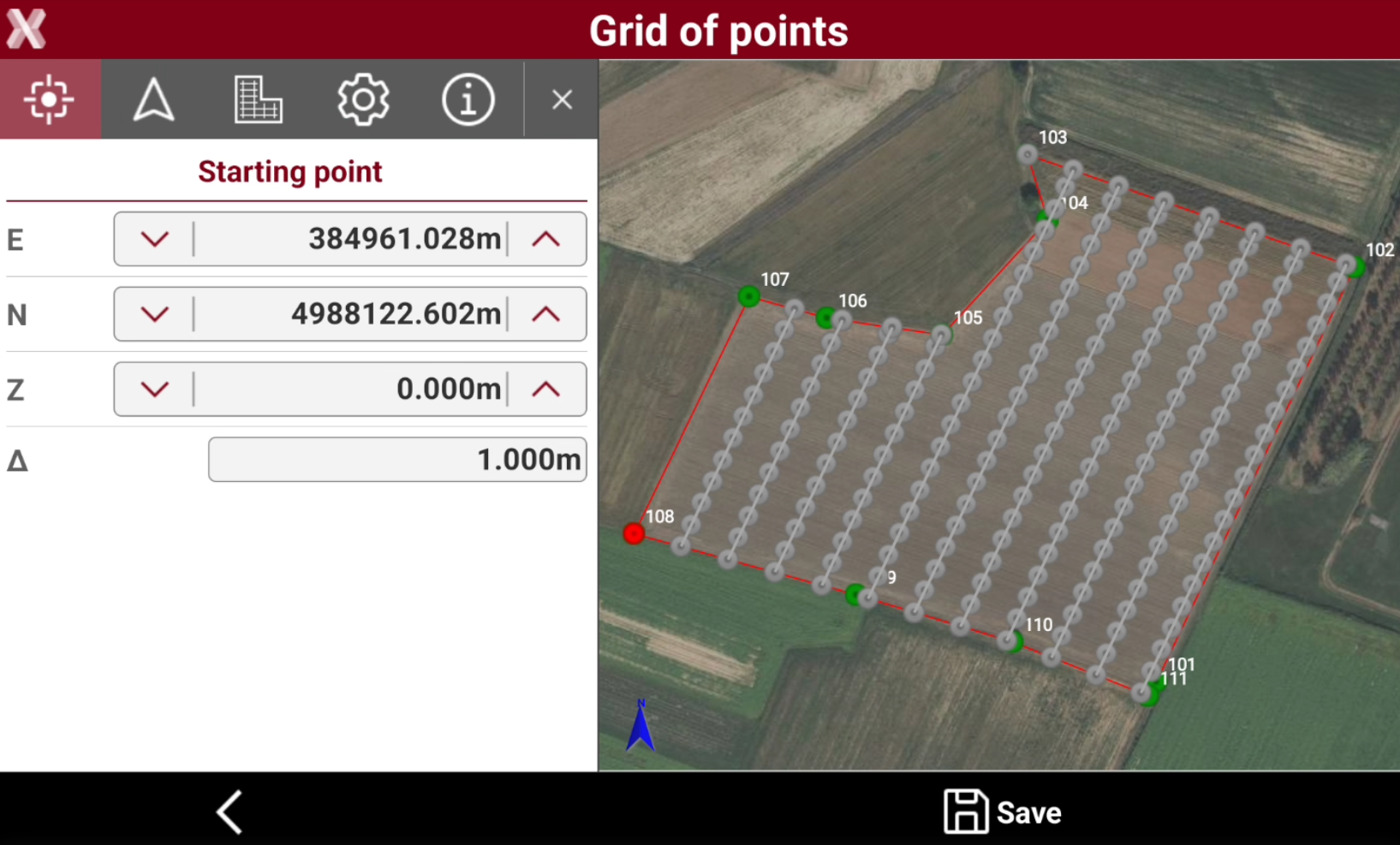Select the red point 108 on map

(x=634, y=533)
